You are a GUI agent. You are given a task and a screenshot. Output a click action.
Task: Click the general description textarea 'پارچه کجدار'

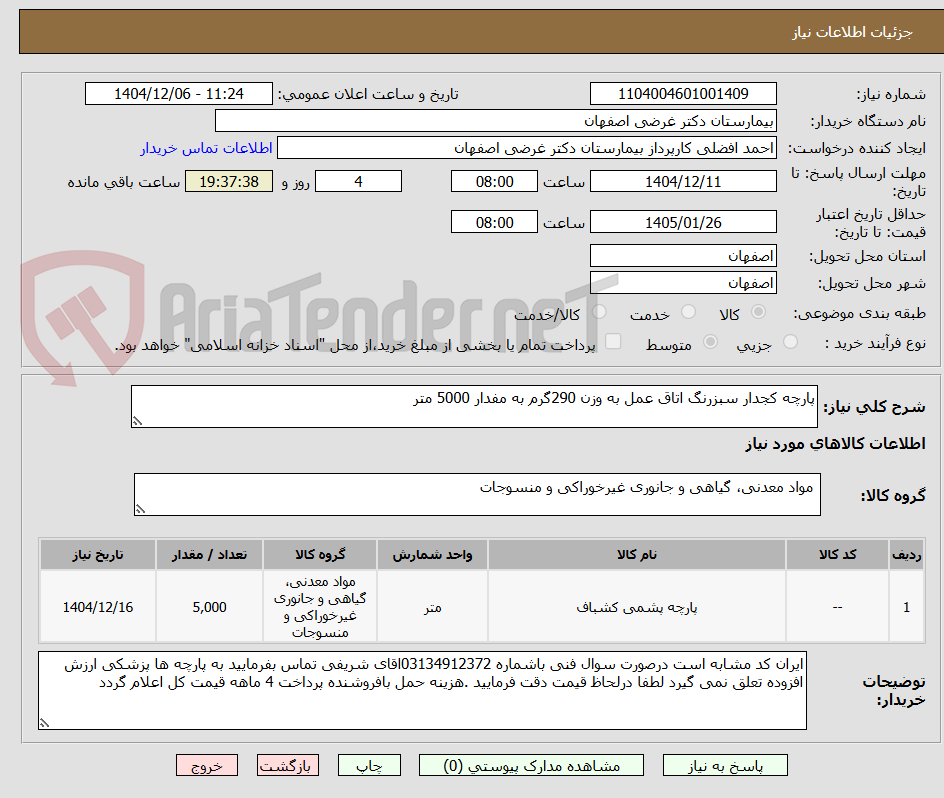(474, 407)
